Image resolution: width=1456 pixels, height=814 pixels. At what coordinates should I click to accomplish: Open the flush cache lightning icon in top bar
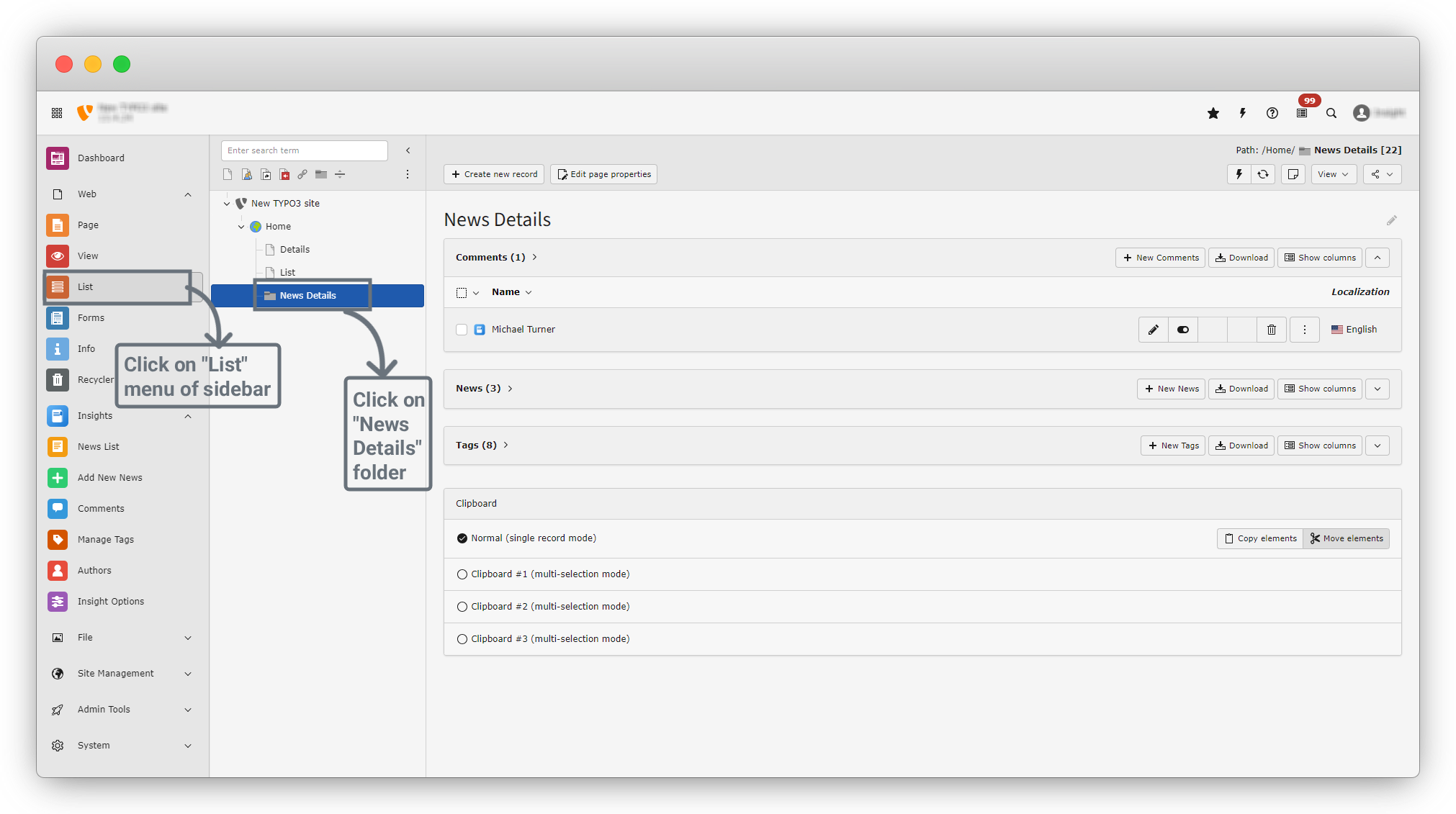pyautogui.click(x=1242, y=113)
